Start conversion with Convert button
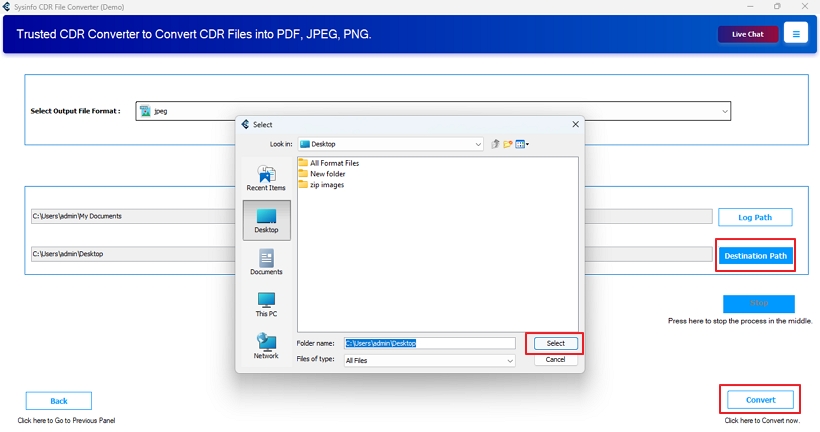This screenshot has height=432, width=820. (760, 400)
